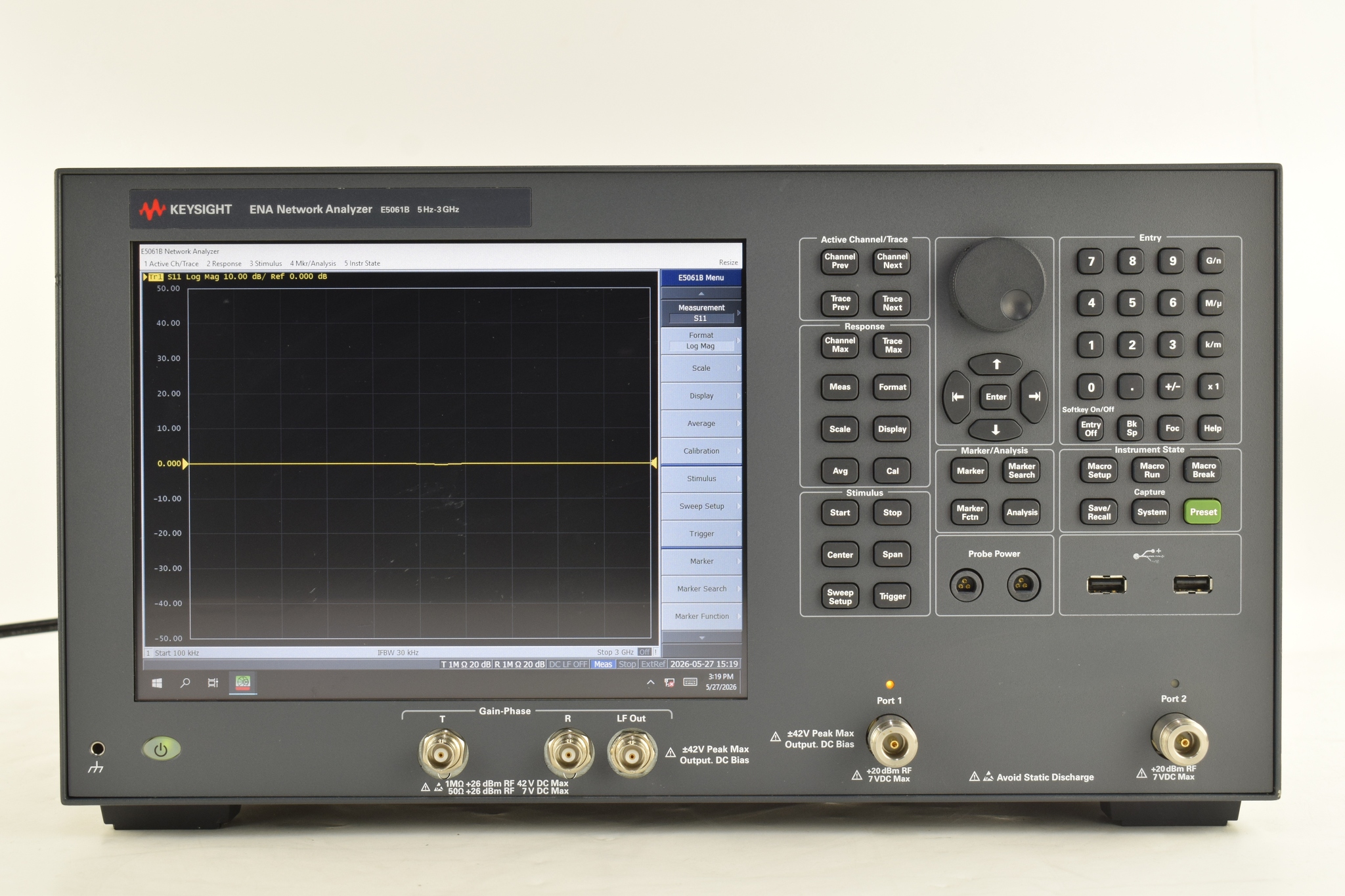Show hidden system tray icons

tap(650, 683)
